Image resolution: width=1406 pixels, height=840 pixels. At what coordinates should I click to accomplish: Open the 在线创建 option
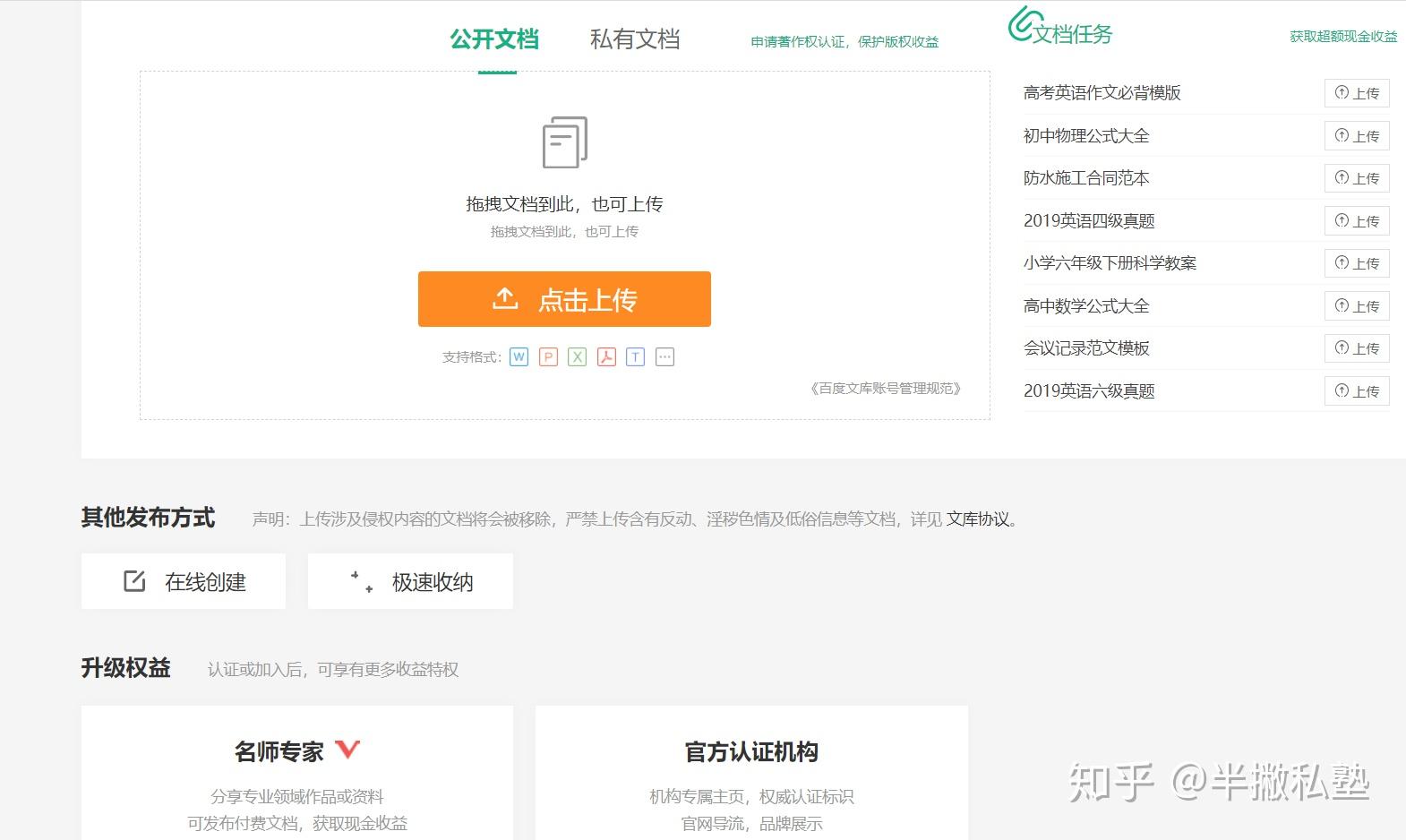pyautogui.click(x=184, y=582)
